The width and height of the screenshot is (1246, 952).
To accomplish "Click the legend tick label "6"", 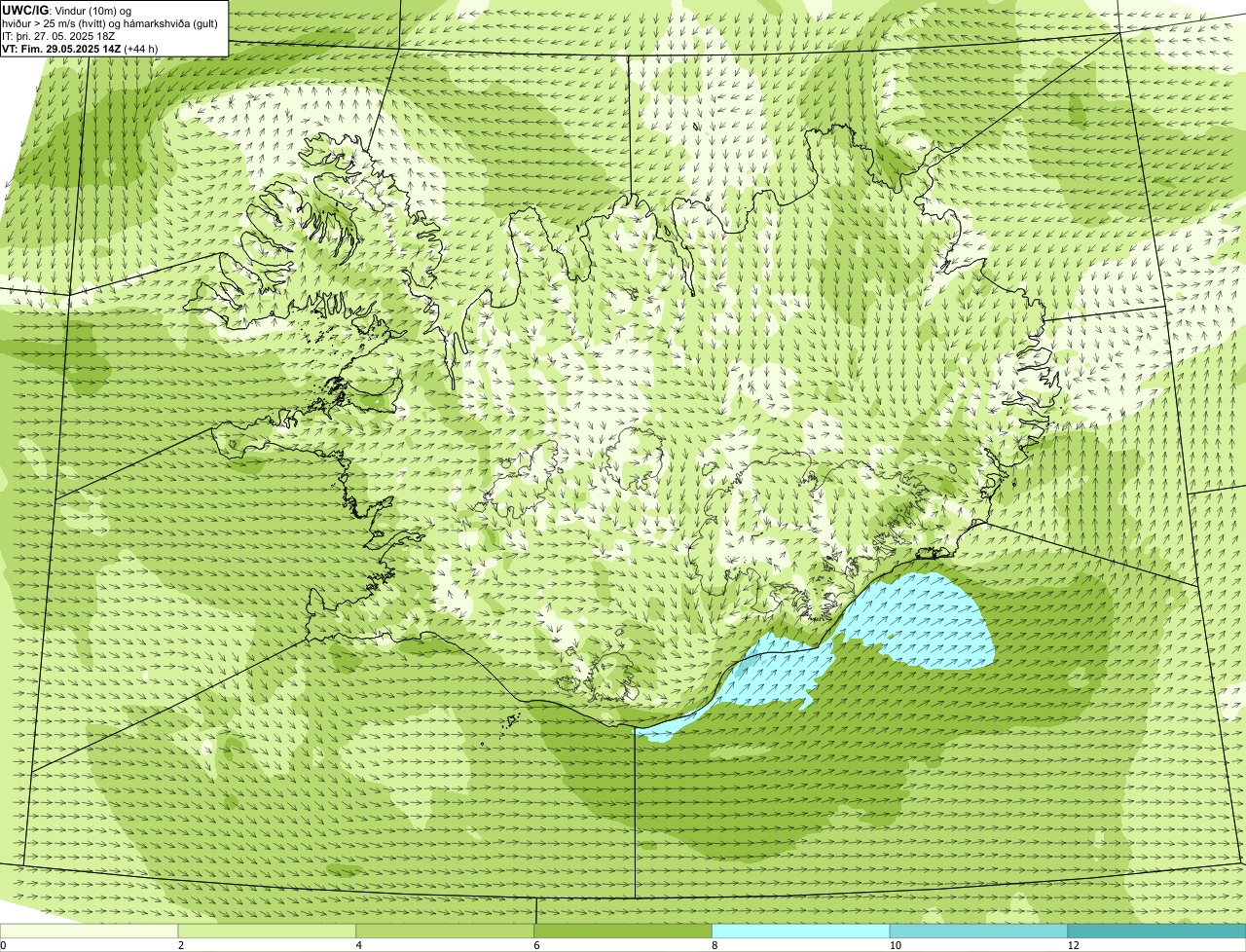I will tap(536, 945).
